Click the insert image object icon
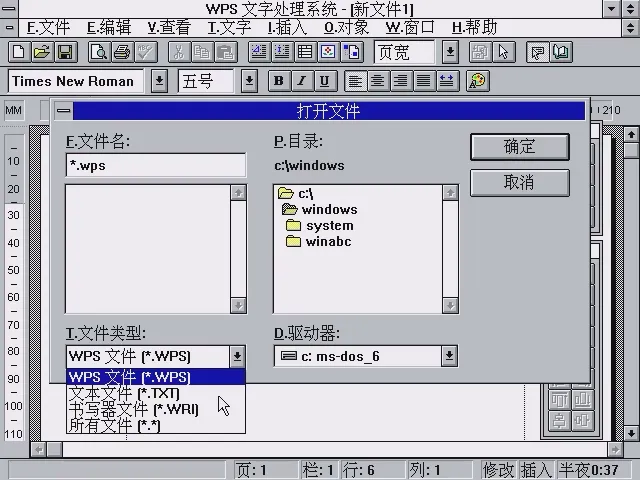 click(x=328, y=52)
